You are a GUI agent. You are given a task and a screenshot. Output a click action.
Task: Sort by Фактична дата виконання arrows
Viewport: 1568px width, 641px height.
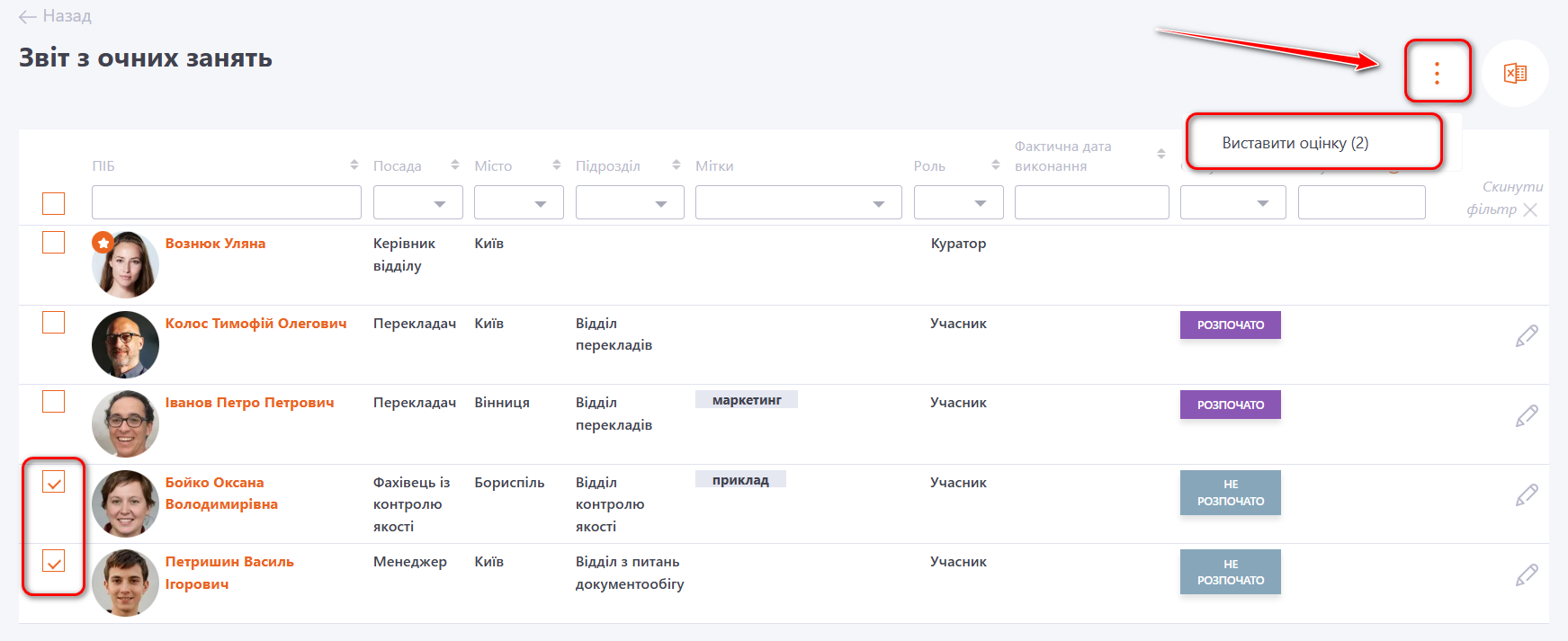coord(1160,155)
